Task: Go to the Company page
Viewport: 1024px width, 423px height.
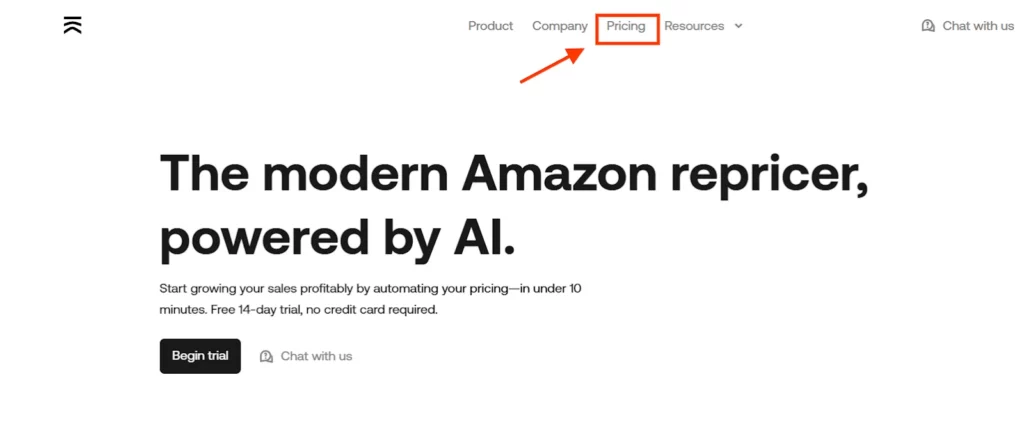Action: pyautogui.click(x=559, y=26)
